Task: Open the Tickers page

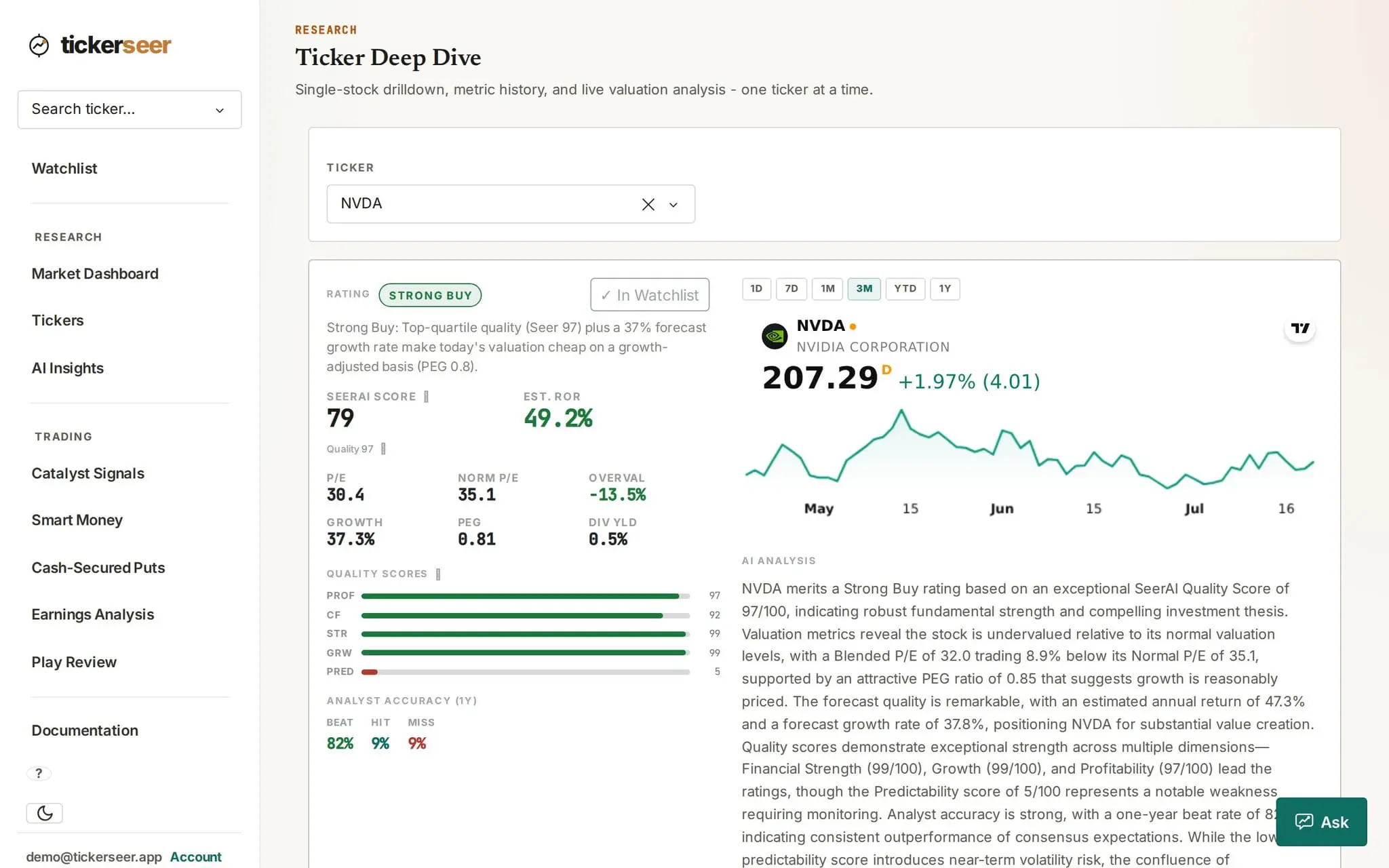Action: click(x=58, y=320)
